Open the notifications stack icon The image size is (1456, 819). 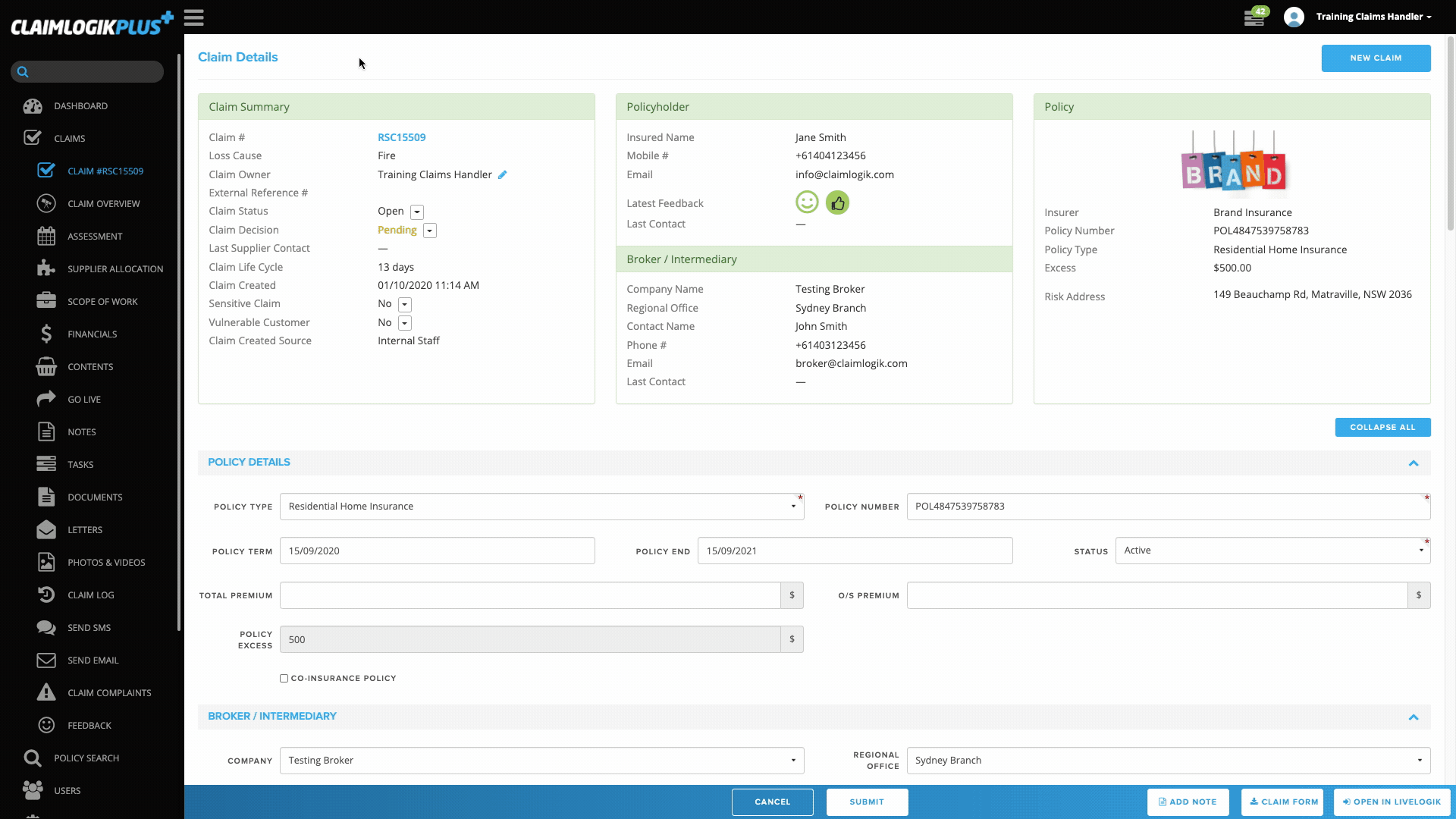coord(1254,17)
